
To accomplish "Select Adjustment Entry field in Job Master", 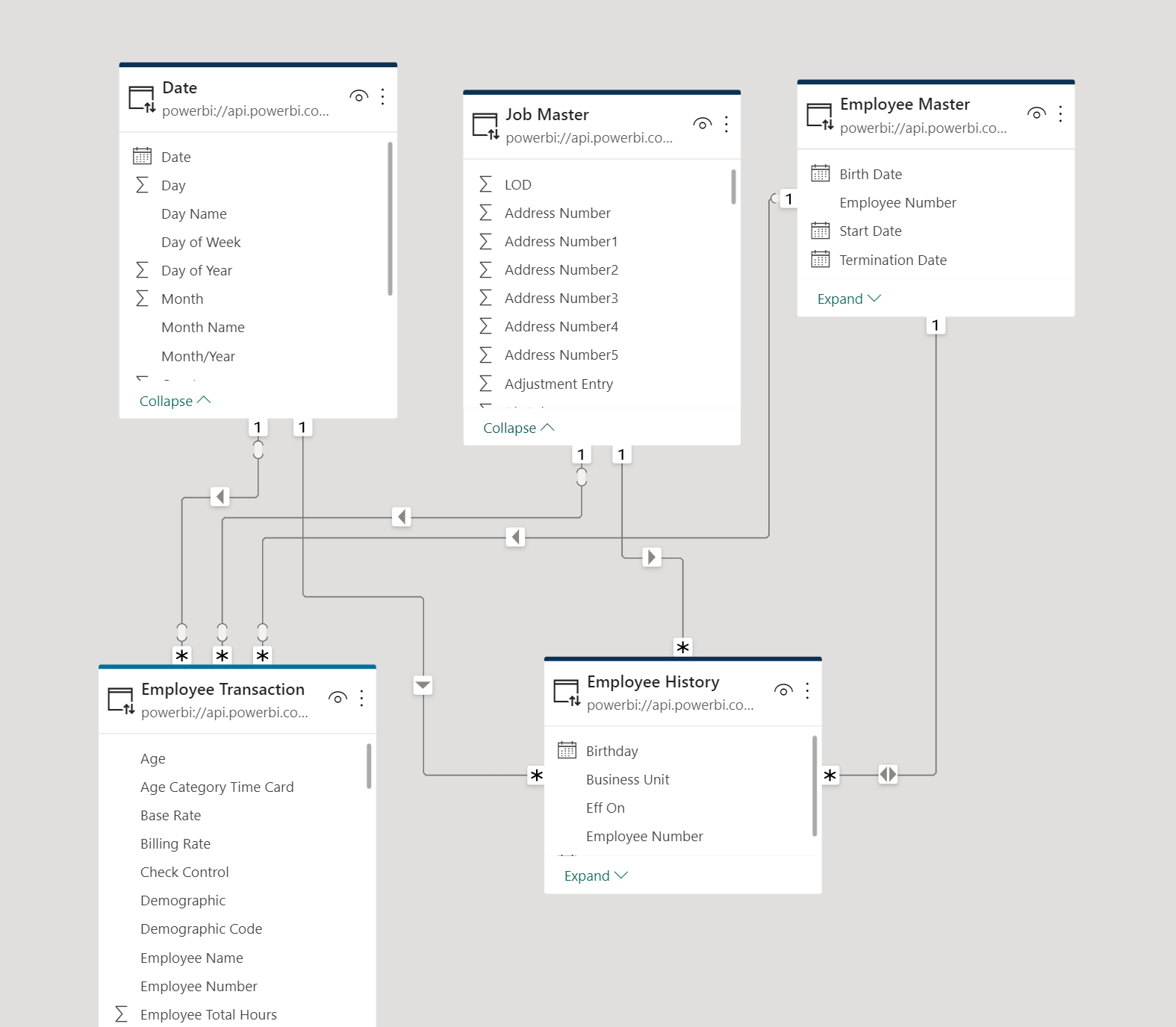I will pos(559,384).
